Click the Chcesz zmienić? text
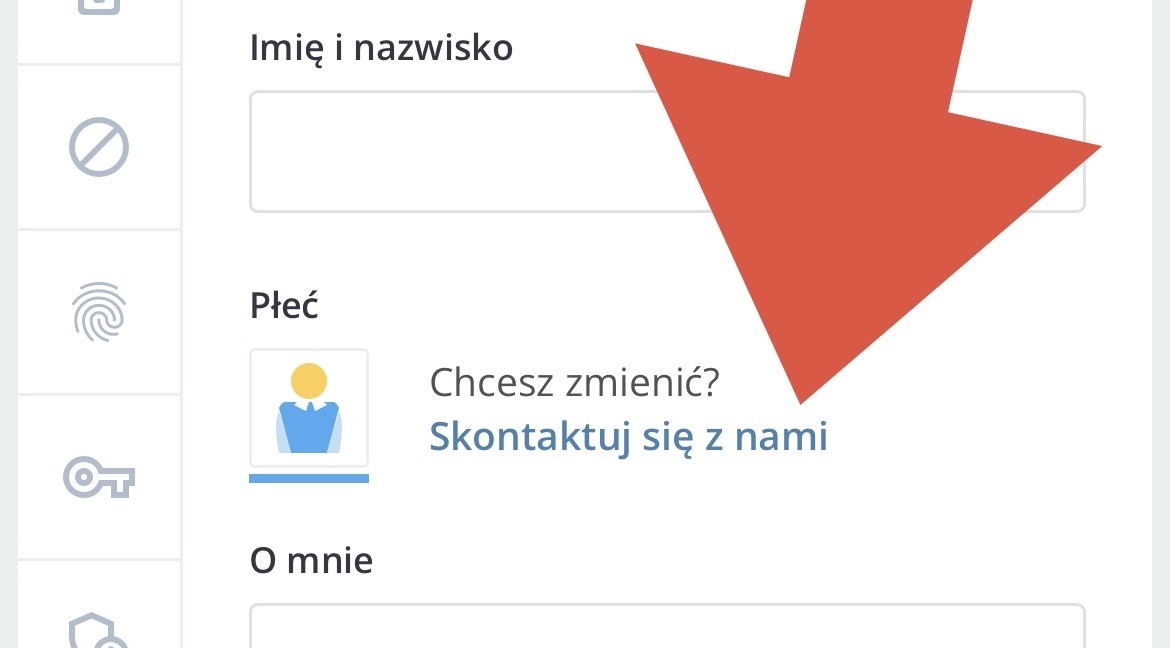Screen dimensions: 1170x648 (574, 381)
